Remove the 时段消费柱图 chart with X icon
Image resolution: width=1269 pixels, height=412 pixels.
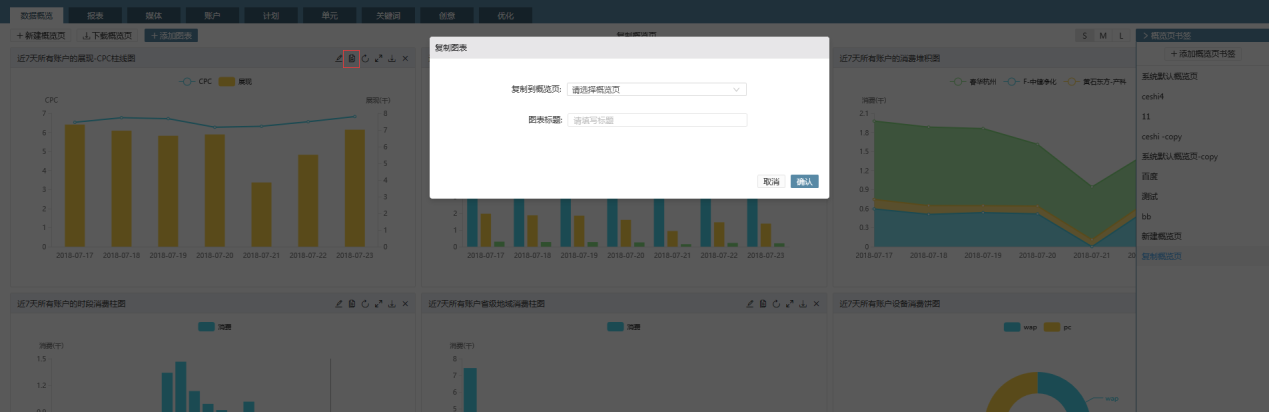coord(405,303)
